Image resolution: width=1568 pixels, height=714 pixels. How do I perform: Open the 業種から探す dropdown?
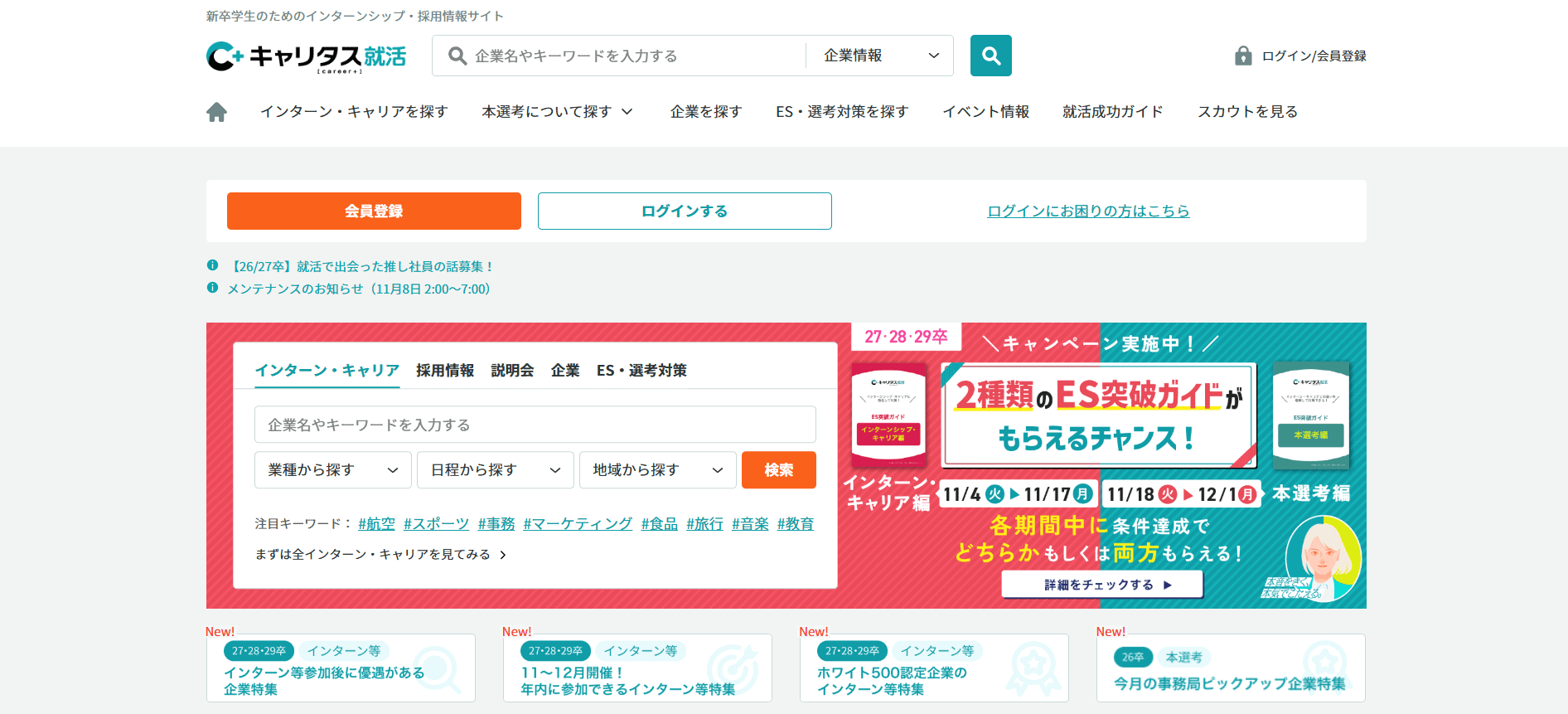(333, 470)
